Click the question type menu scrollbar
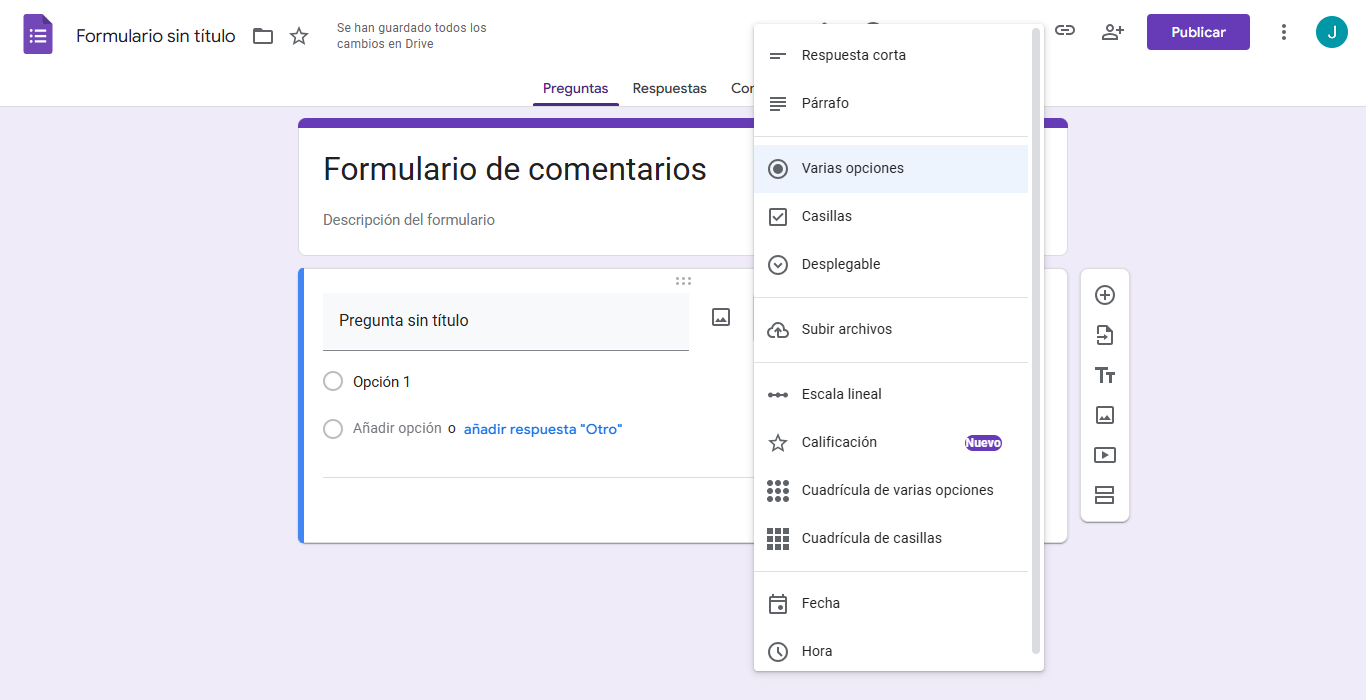 (x=1036, y=340)
